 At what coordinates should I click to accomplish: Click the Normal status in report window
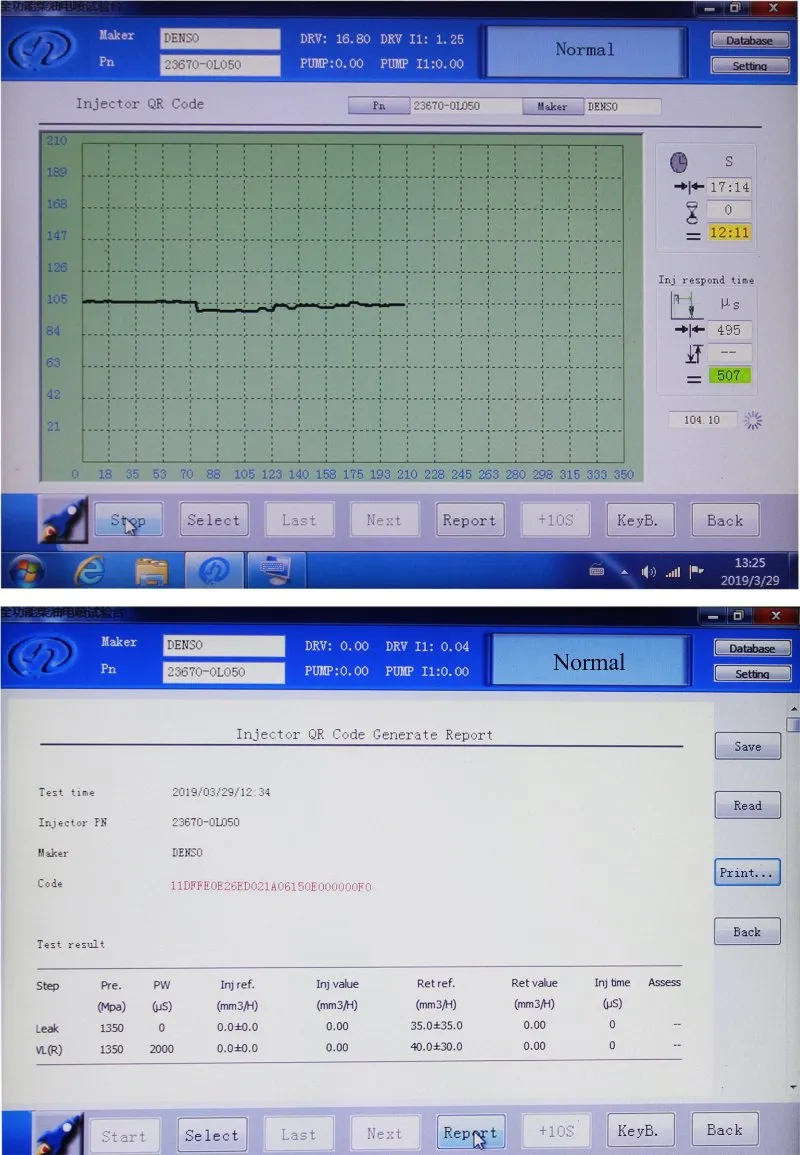point(589,661)
